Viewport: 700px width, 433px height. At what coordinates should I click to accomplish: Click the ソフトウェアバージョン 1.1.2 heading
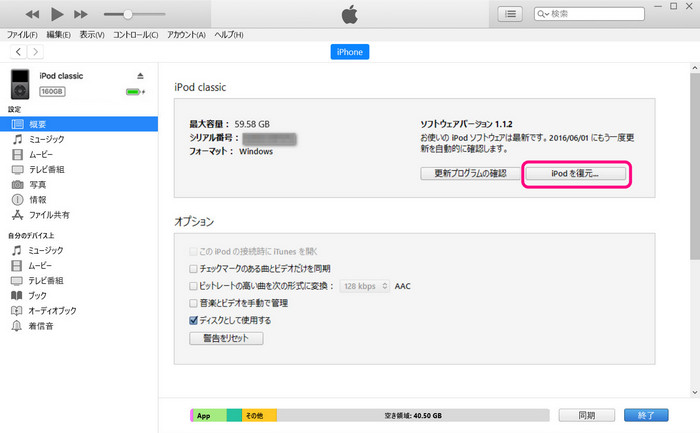tap(467, 124)
